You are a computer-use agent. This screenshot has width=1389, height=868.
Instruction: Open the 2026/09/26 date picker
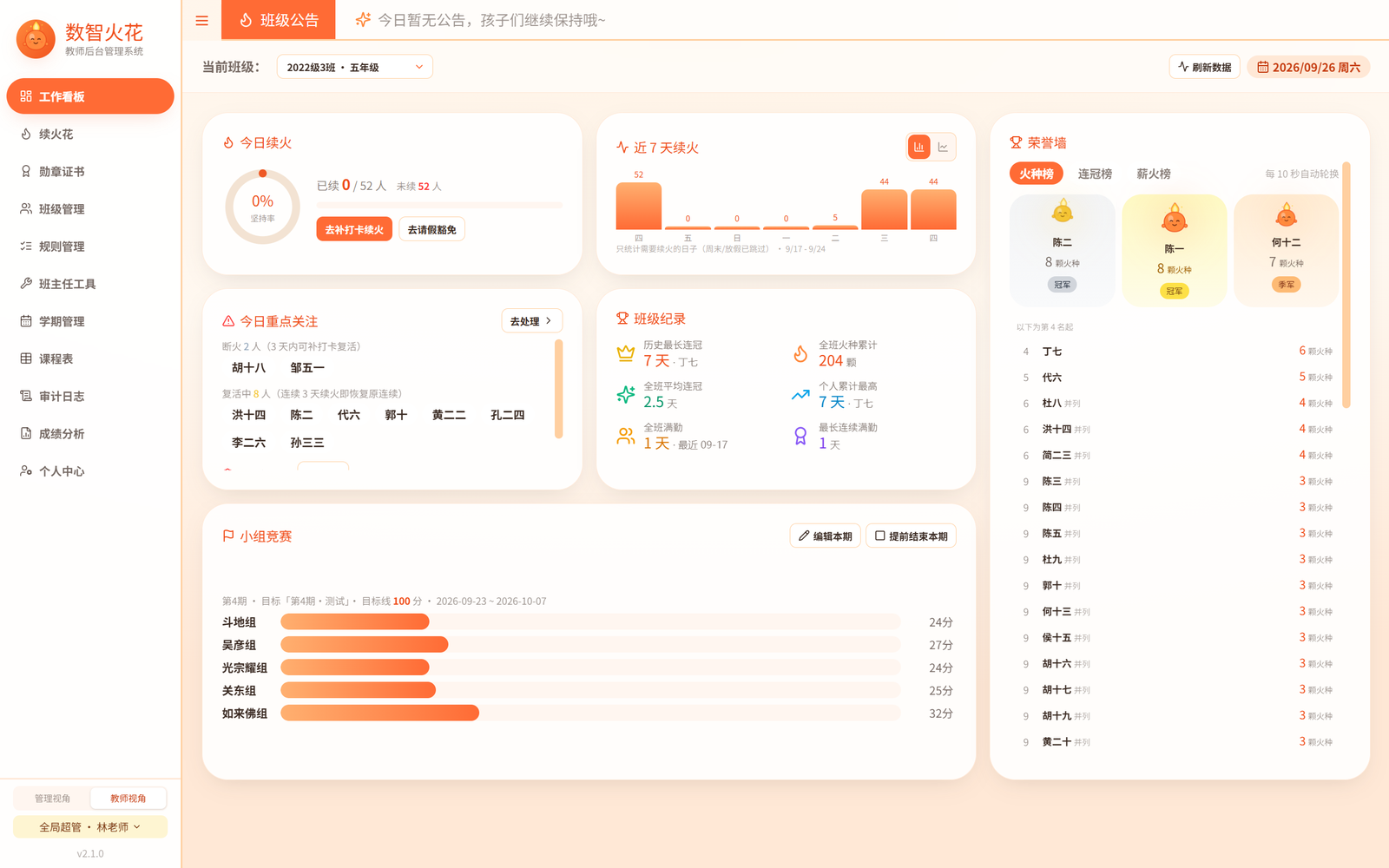coord(1308,67)
